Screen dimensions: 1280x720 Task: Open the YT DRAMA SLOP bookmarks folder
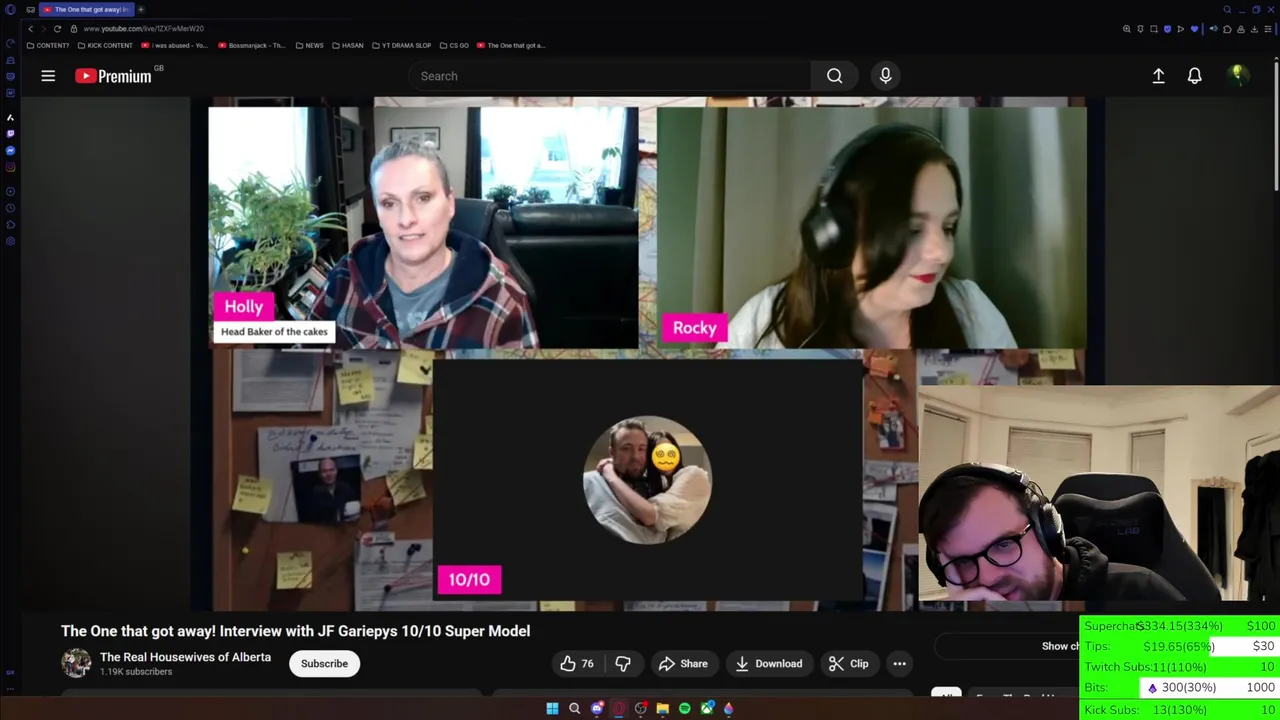point(401,45)
